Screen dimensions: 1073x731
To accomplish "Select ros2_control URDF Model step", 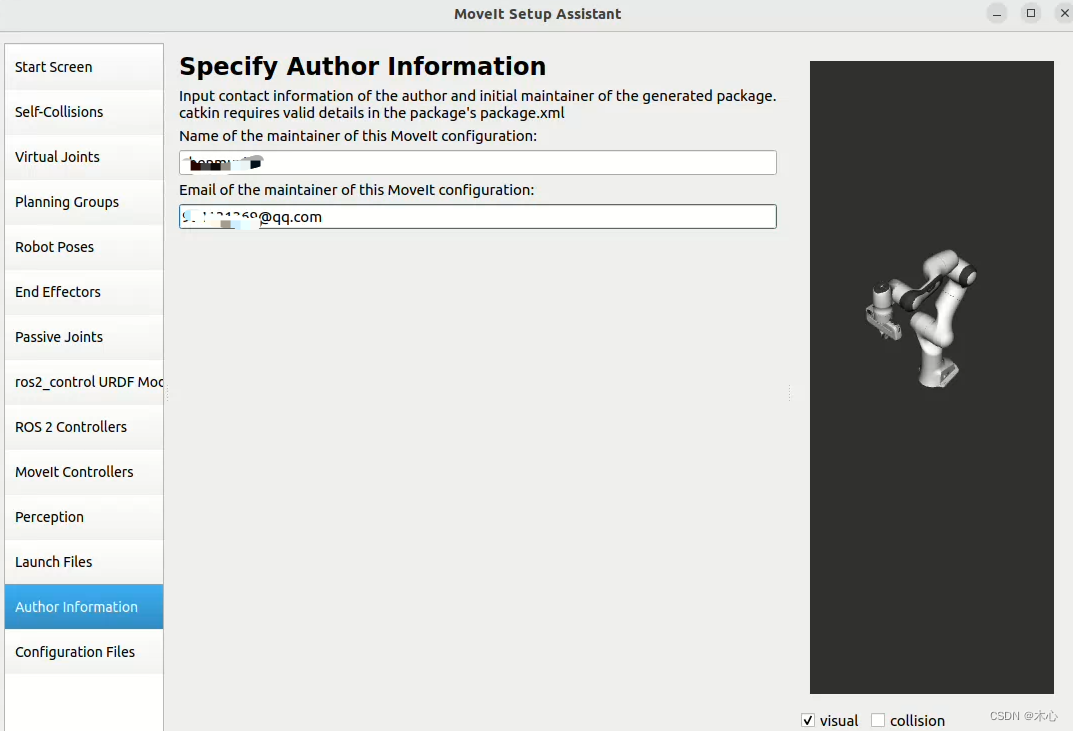I will click(83, 382).
